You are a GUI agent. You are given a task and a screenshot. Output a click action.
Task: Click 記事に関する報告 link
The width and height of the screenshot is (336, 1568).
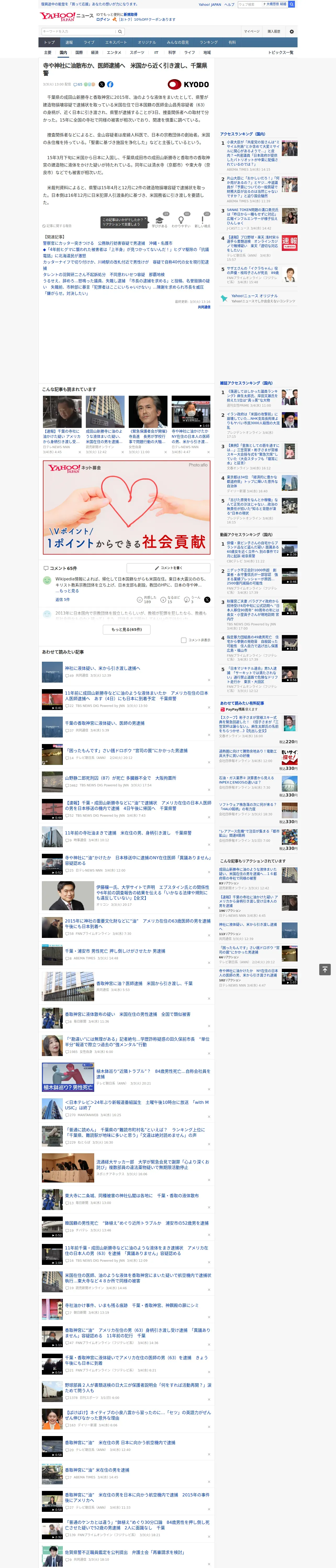click(x=57, y=226)
